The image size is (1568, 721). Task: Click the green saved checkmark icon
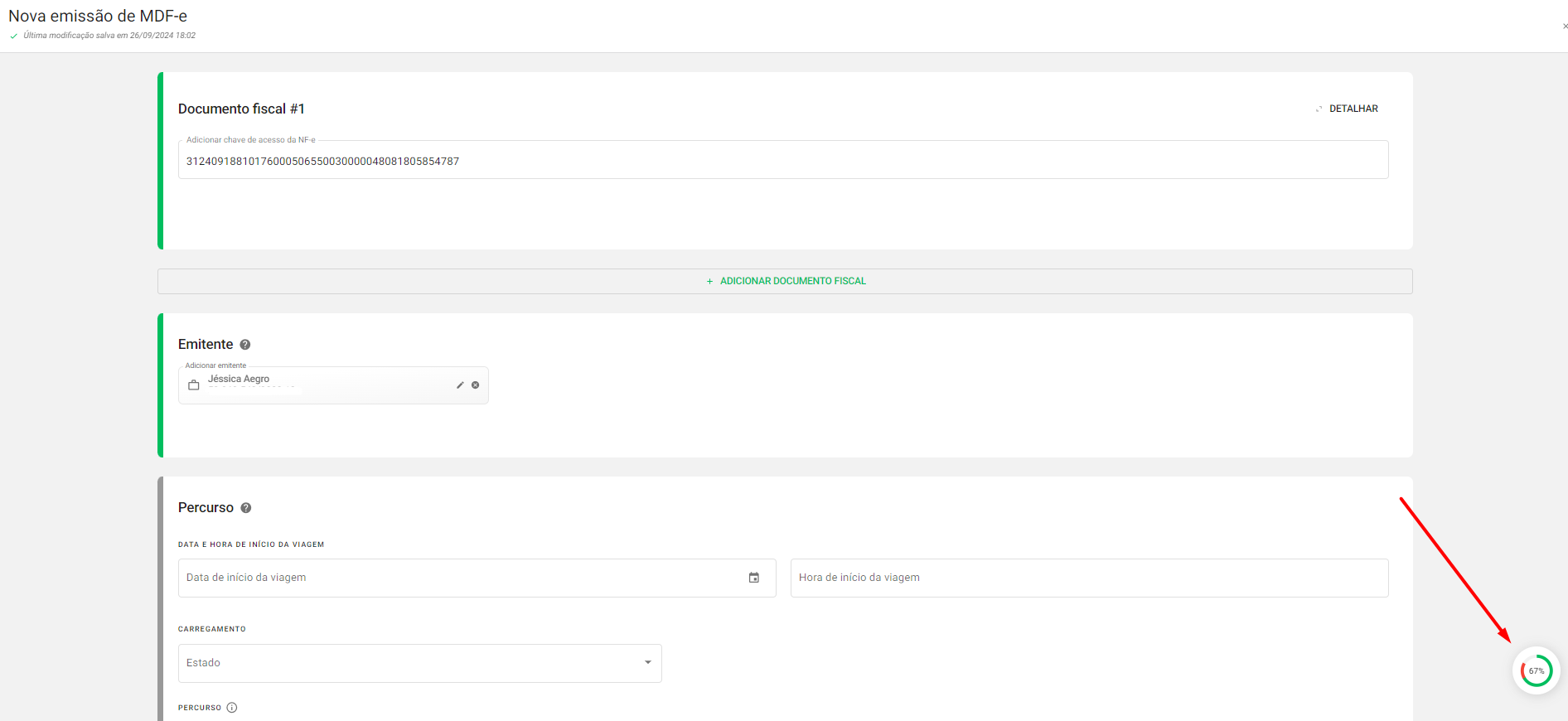[13, 36]
